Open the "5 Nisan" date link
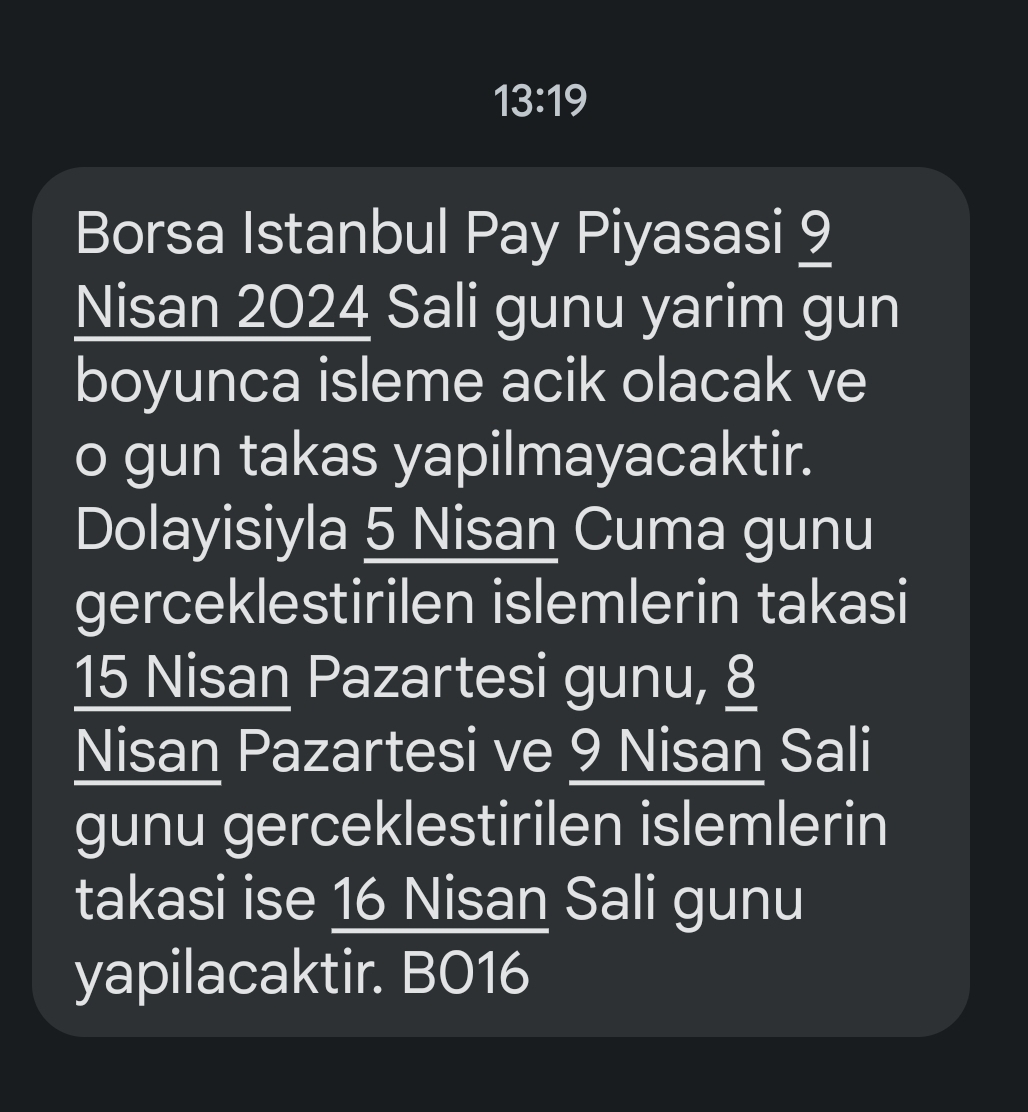The width and height of the screenshot is (1028, 1112). pos(461,530)
